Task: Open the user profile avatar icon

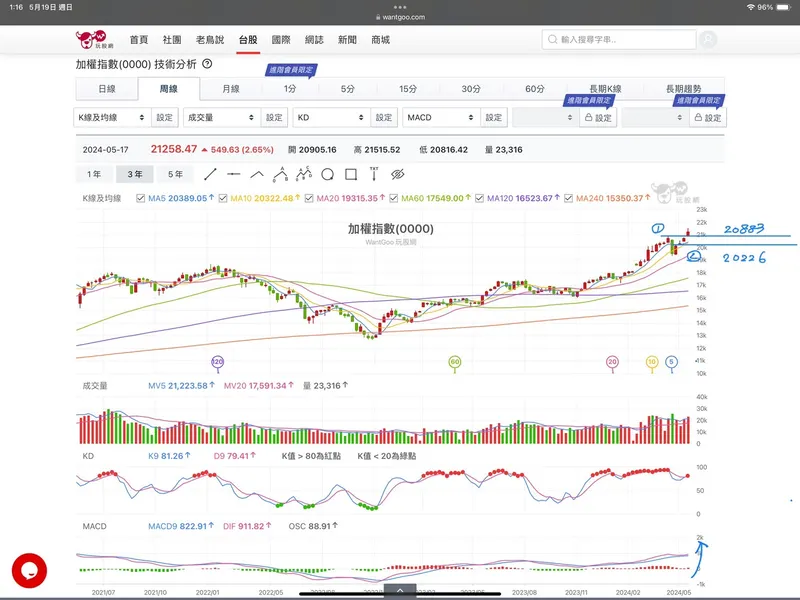Action: click(x=709, y=40)
